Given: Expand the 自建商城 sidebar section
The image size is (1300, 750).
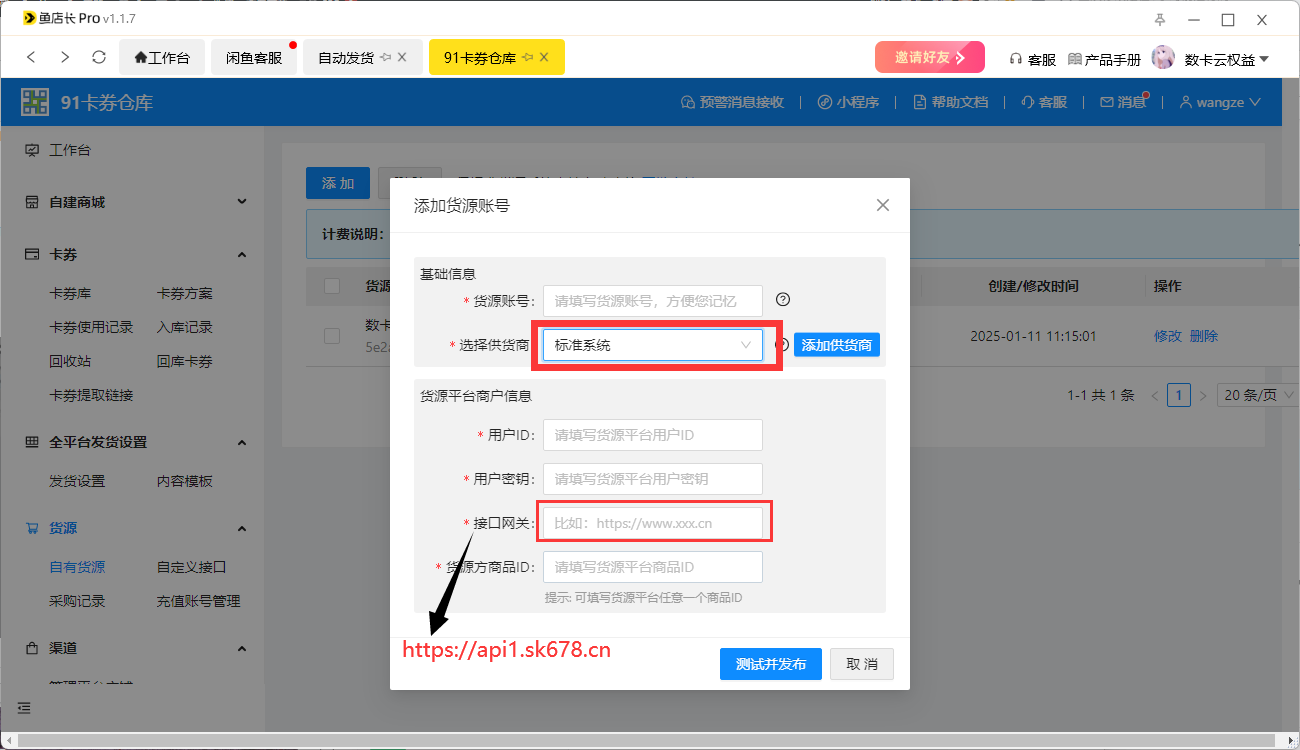Looking at the screenshot, I should click(242, 202).
